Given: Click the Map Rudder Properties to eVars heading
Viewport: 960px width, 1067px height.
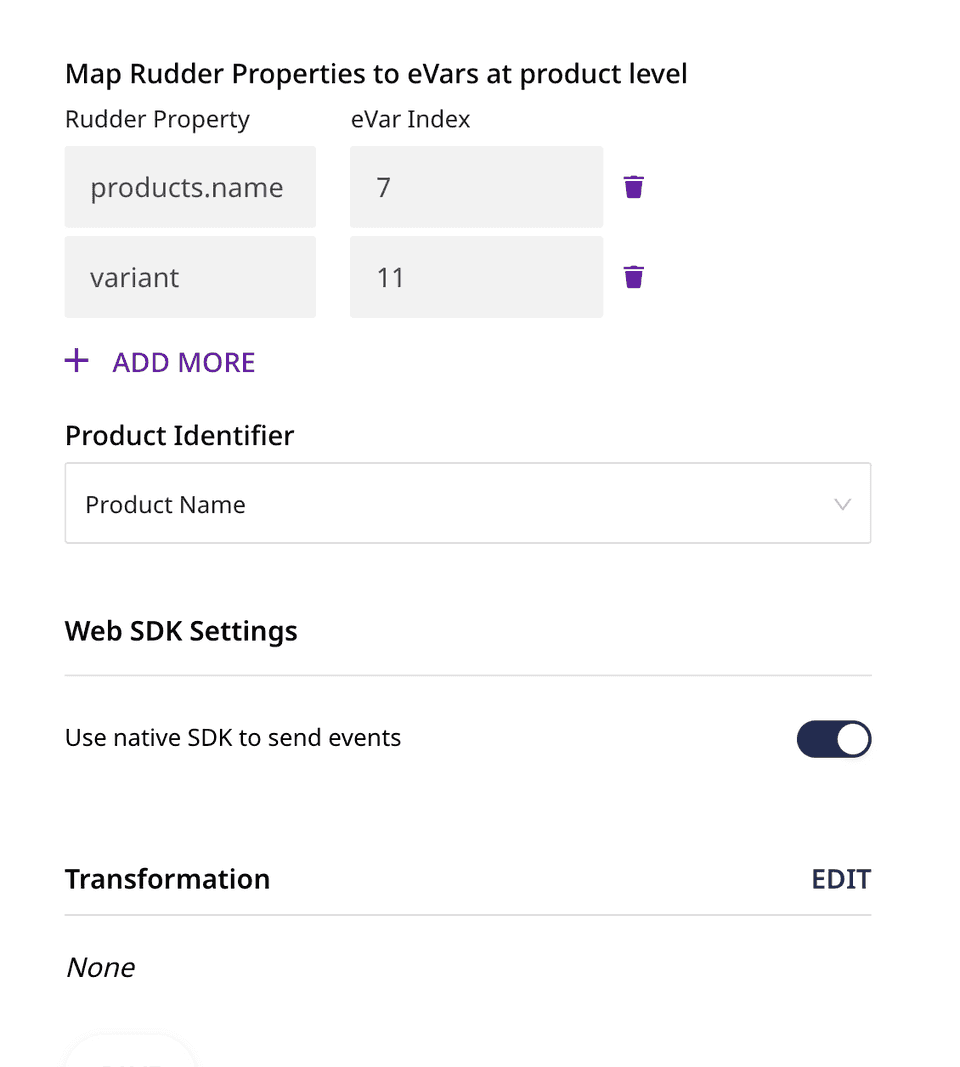Looking at the screenshot, I should pyautogui.click(x=376, y=74).
